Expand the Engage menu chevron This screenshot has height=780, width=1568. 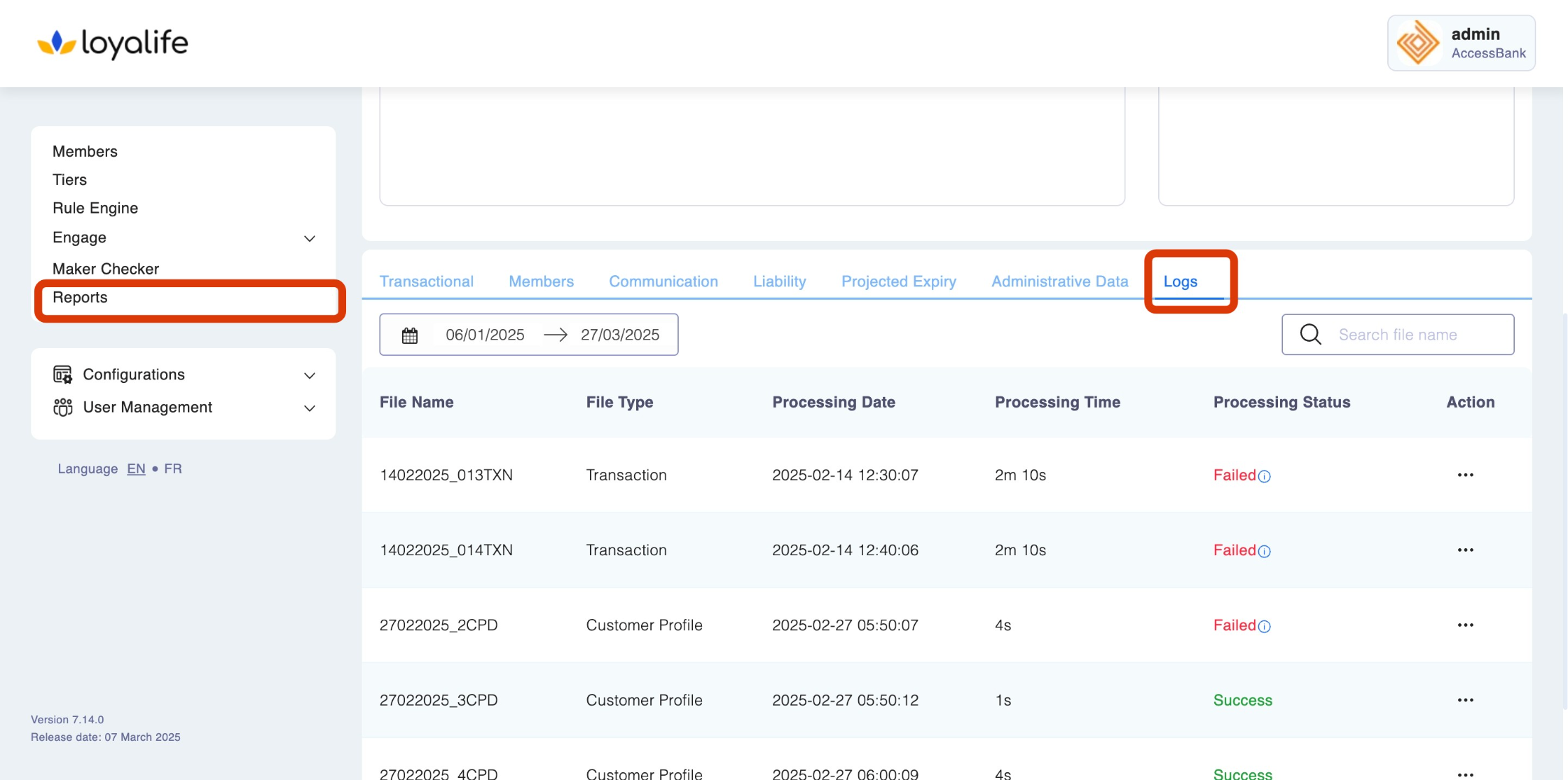pos(310,239)
